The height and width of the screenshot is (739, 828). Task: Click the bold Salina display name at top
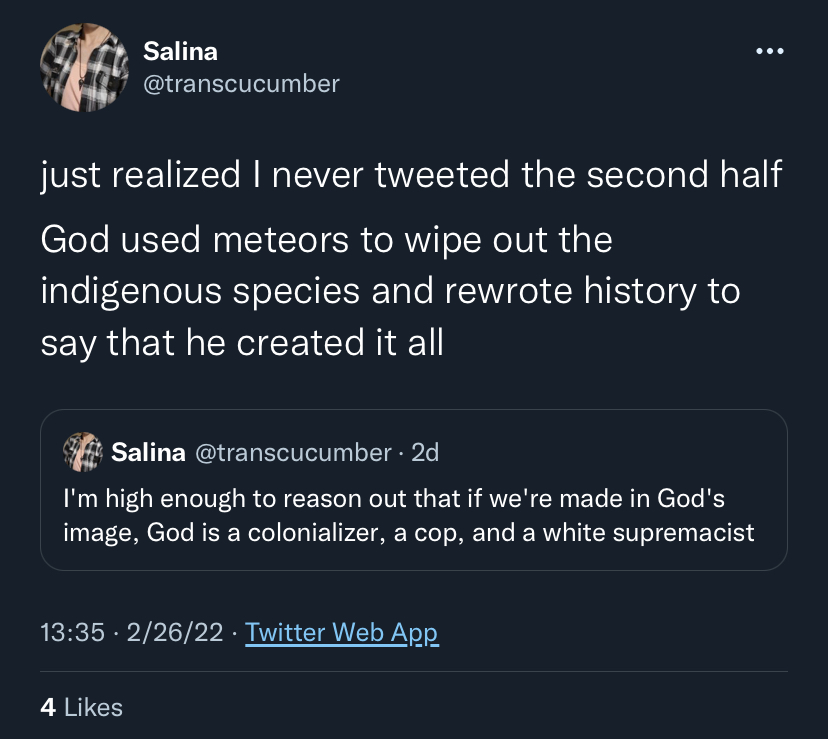click(x=180, y=51)
